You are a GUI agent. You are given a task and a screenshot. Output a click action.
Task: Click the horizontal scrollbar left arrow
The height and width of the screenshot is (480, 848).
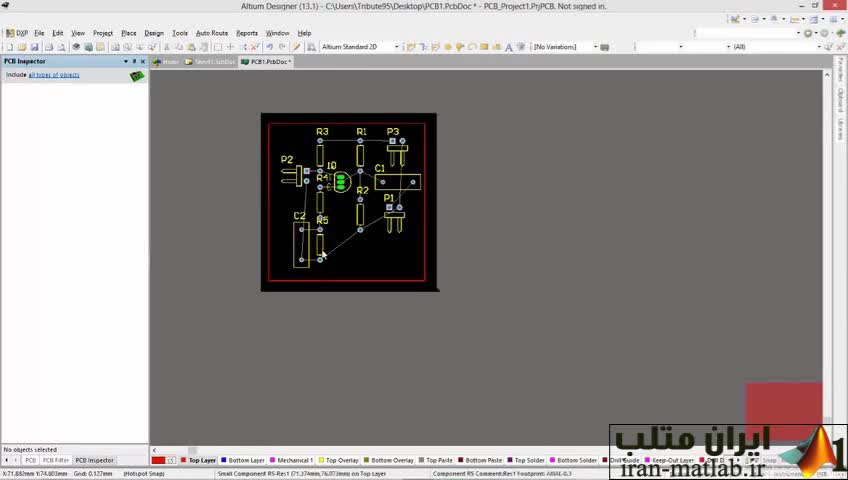pyautogui.click(x=155, y=450)
